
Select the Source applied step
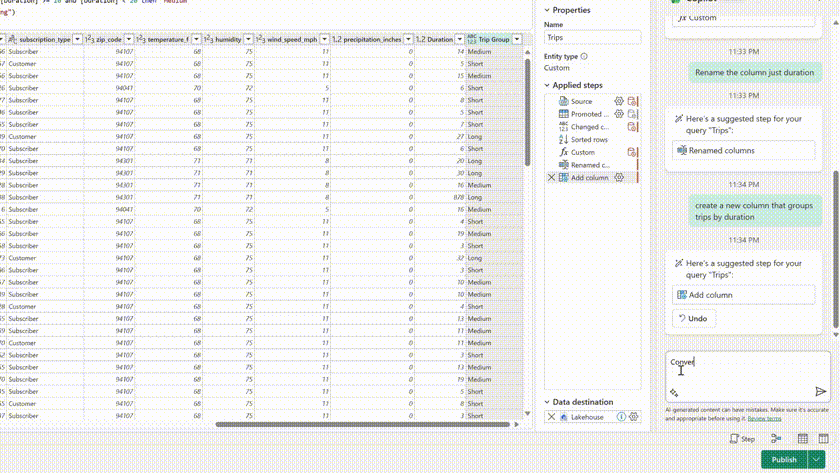point(581,101)
